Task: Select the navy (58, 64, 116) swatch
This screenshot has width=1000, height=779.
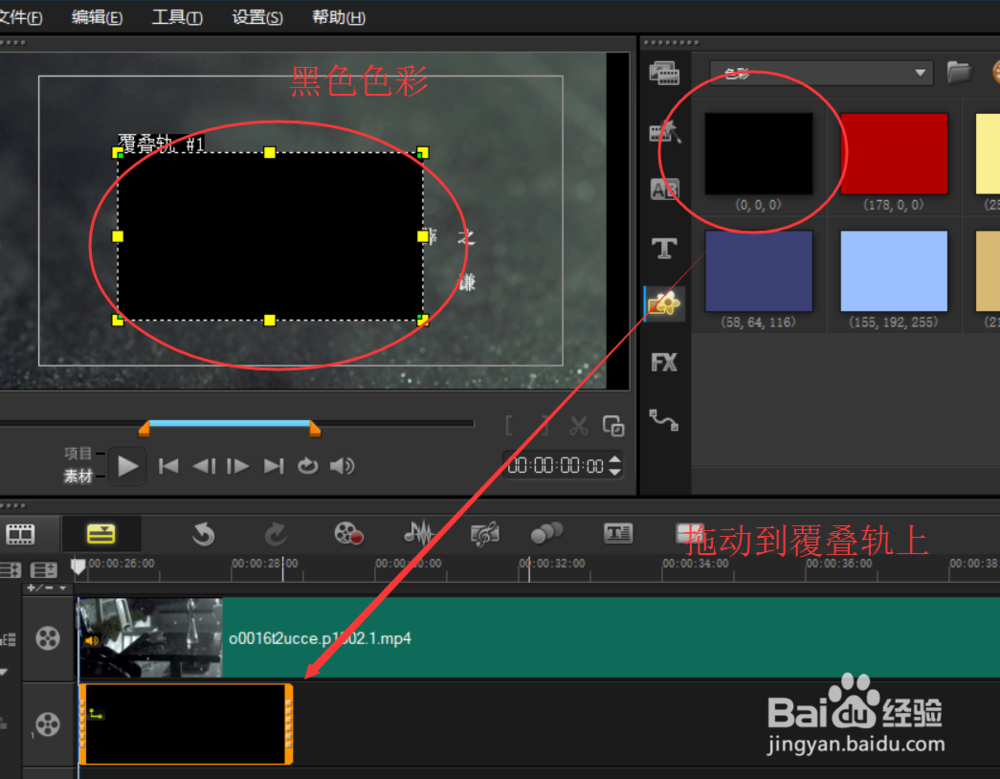Action: coord(758,271)
